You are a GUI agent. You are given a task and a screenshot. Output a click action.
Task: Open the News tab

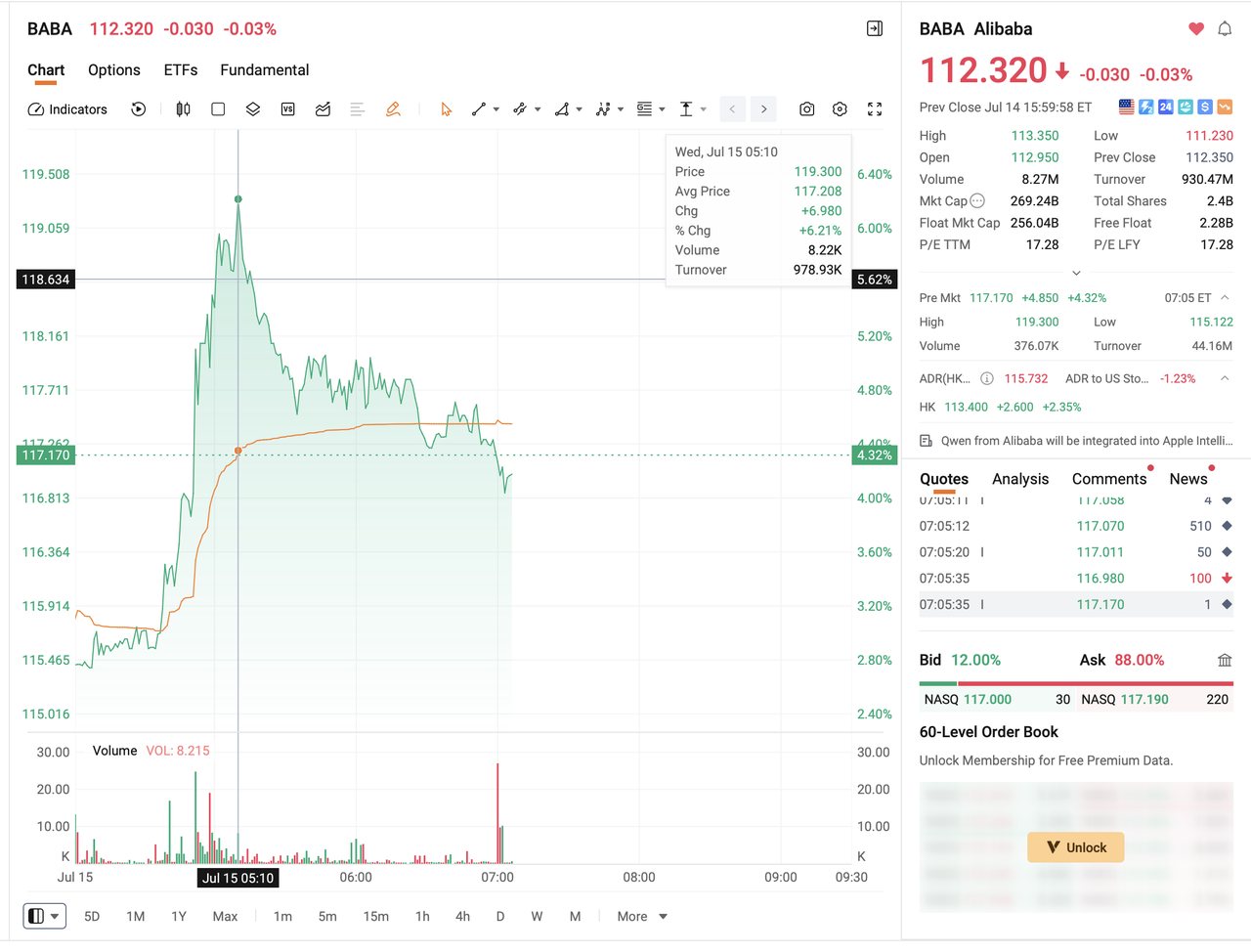[x=1188, y=479]
